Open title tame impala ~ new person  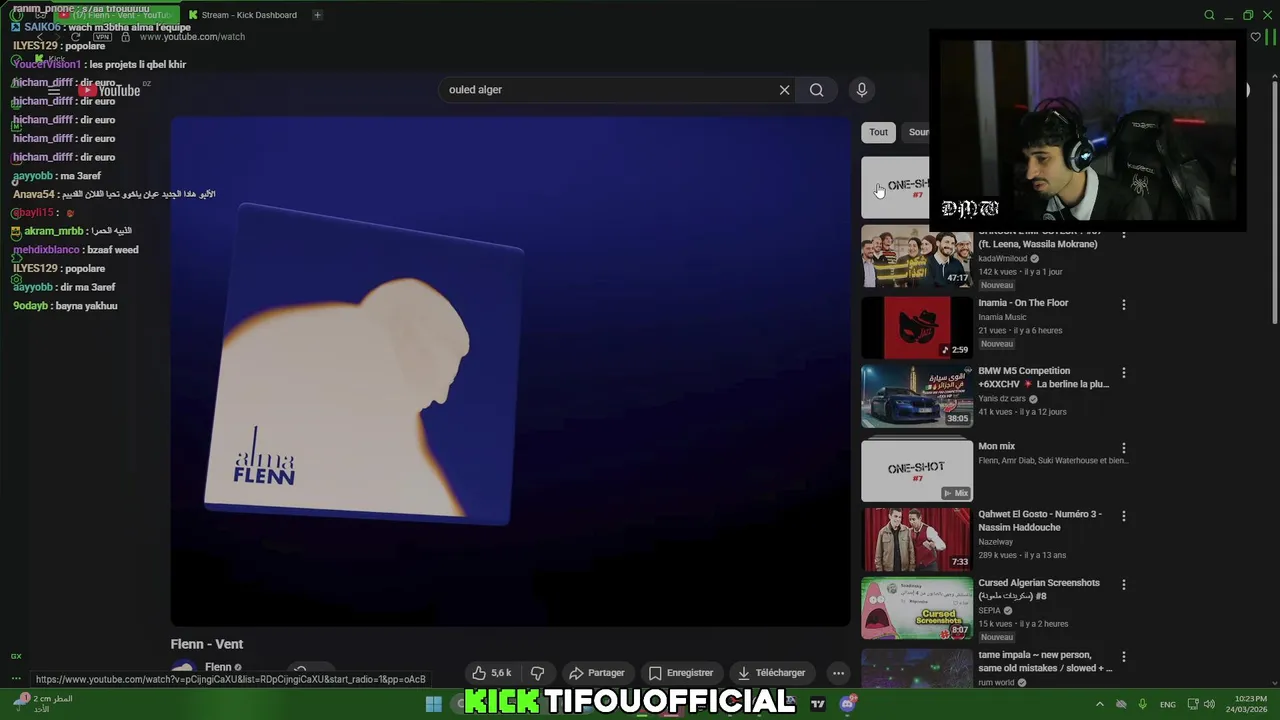tap(1045, 661)
